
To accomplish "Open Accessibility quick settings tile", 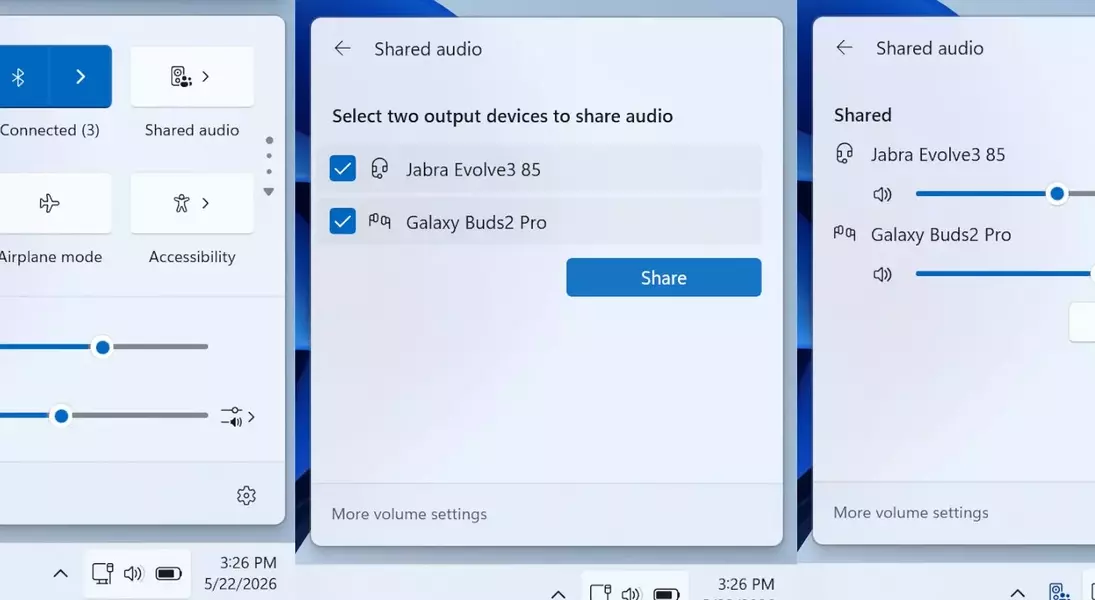I will click(192, 203).
